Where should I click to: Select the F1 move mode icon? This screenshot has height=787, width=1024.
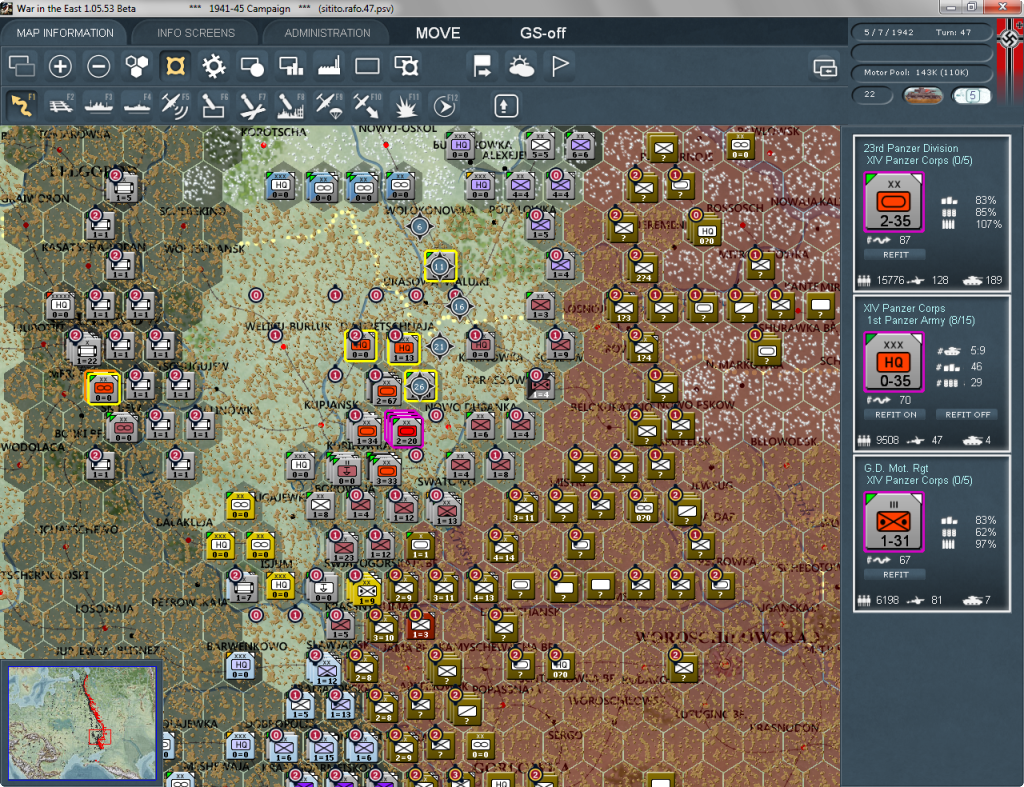(x=22, y=105)
